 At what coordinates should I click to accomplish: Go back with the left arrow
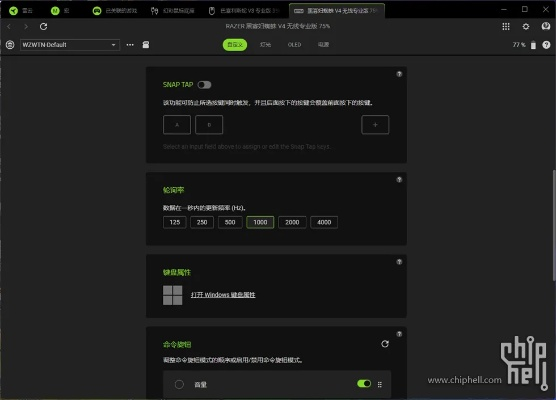[x=9, y=27]
